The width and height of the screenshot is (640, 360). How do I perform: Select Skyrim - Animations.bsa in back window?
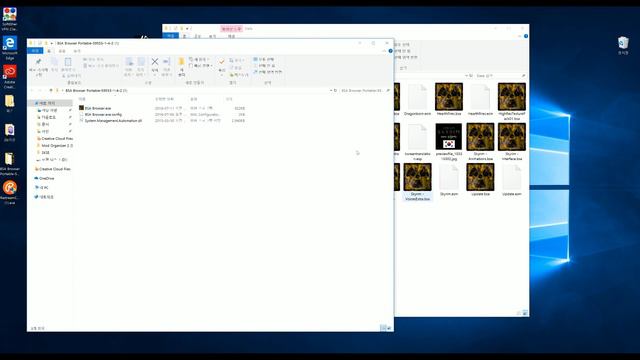[480, 142]
